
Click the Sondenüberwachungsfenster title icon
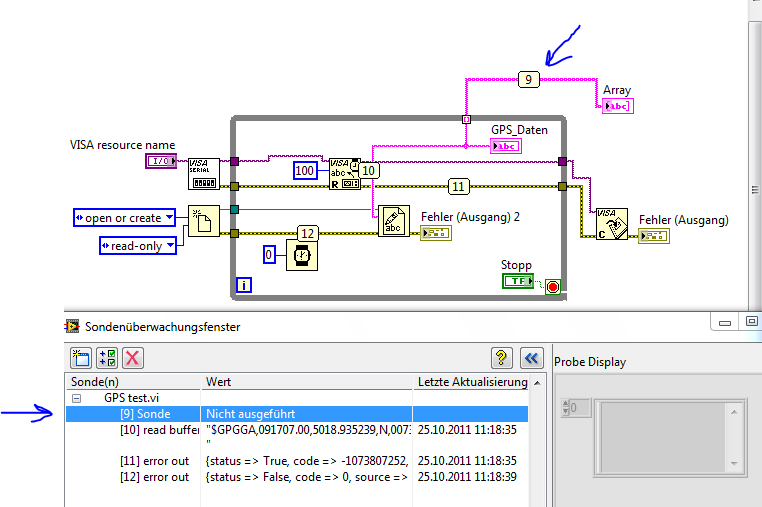coord(72,327)
